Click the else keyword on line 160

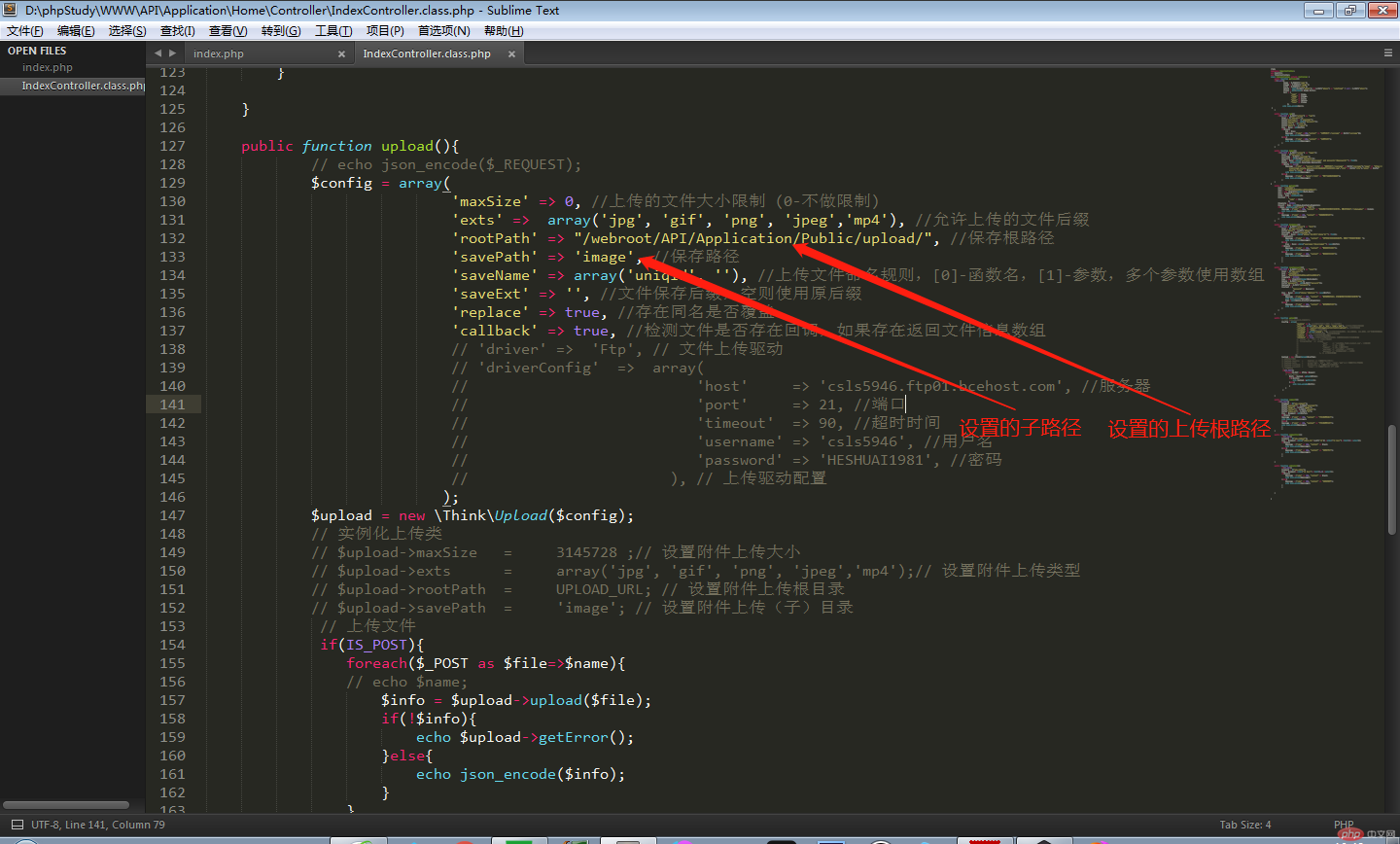pos(407,756)
